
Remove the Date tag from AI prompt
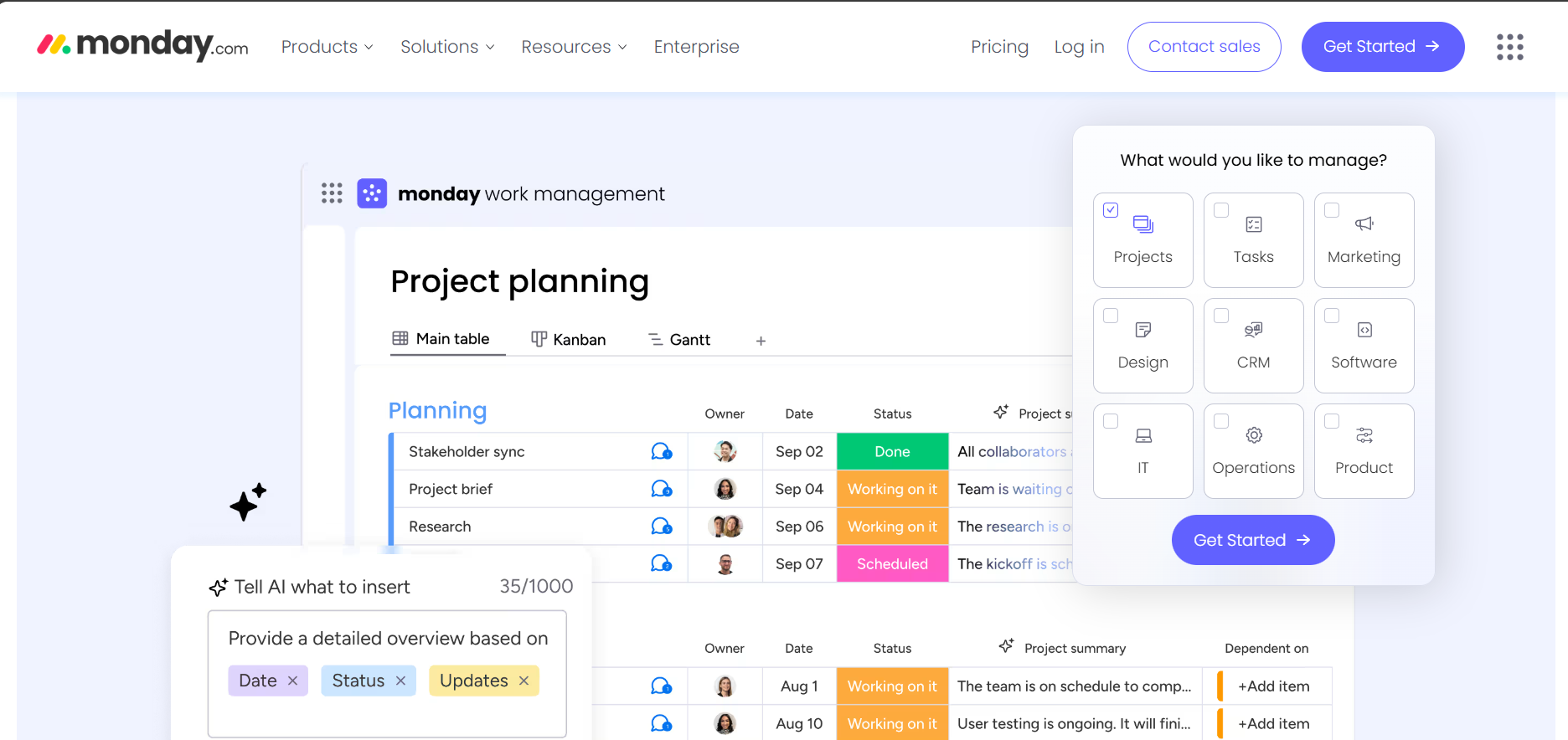coord(292,681)
